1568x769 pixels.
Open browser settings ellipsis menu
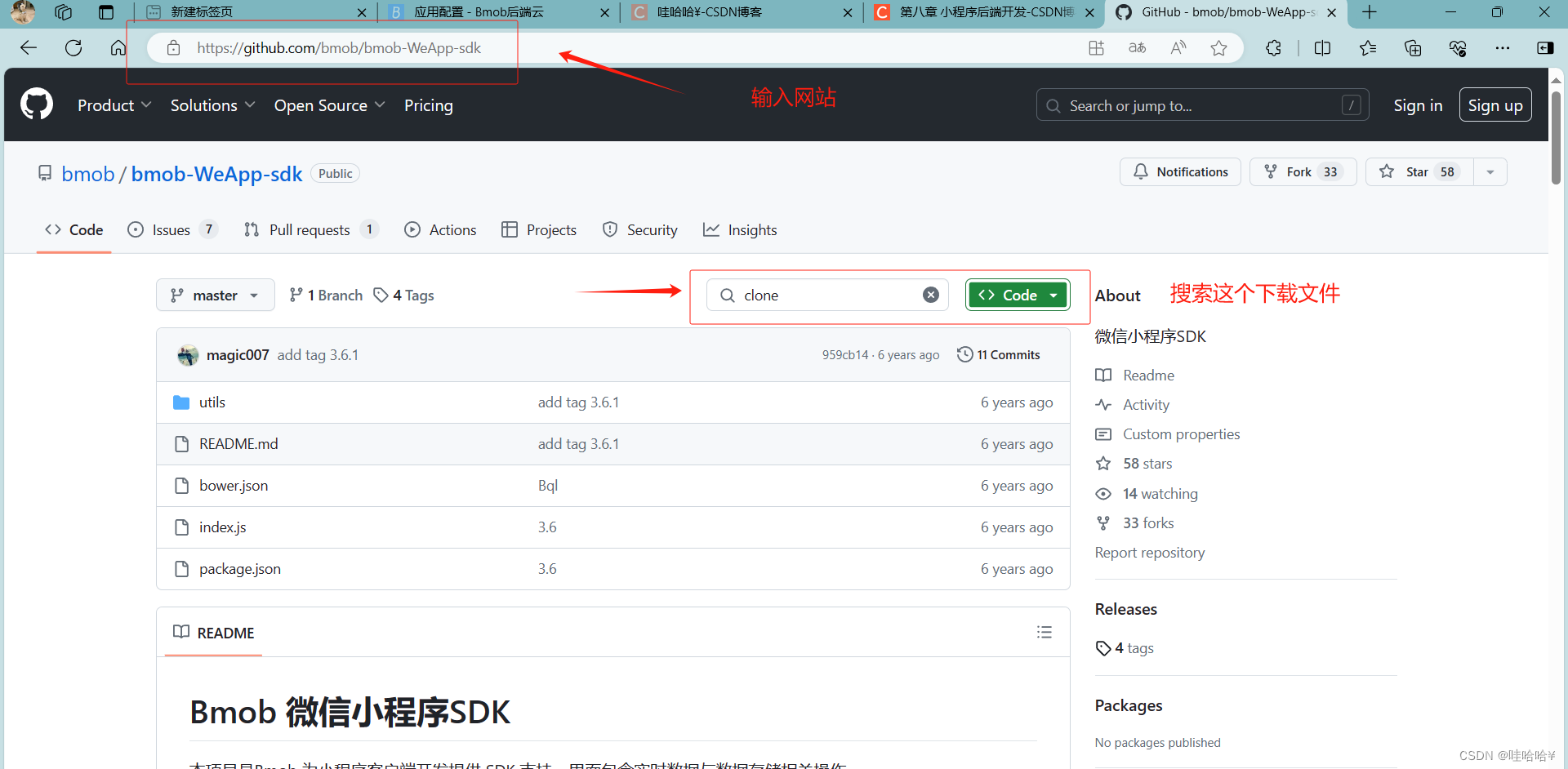[1503, 48]
